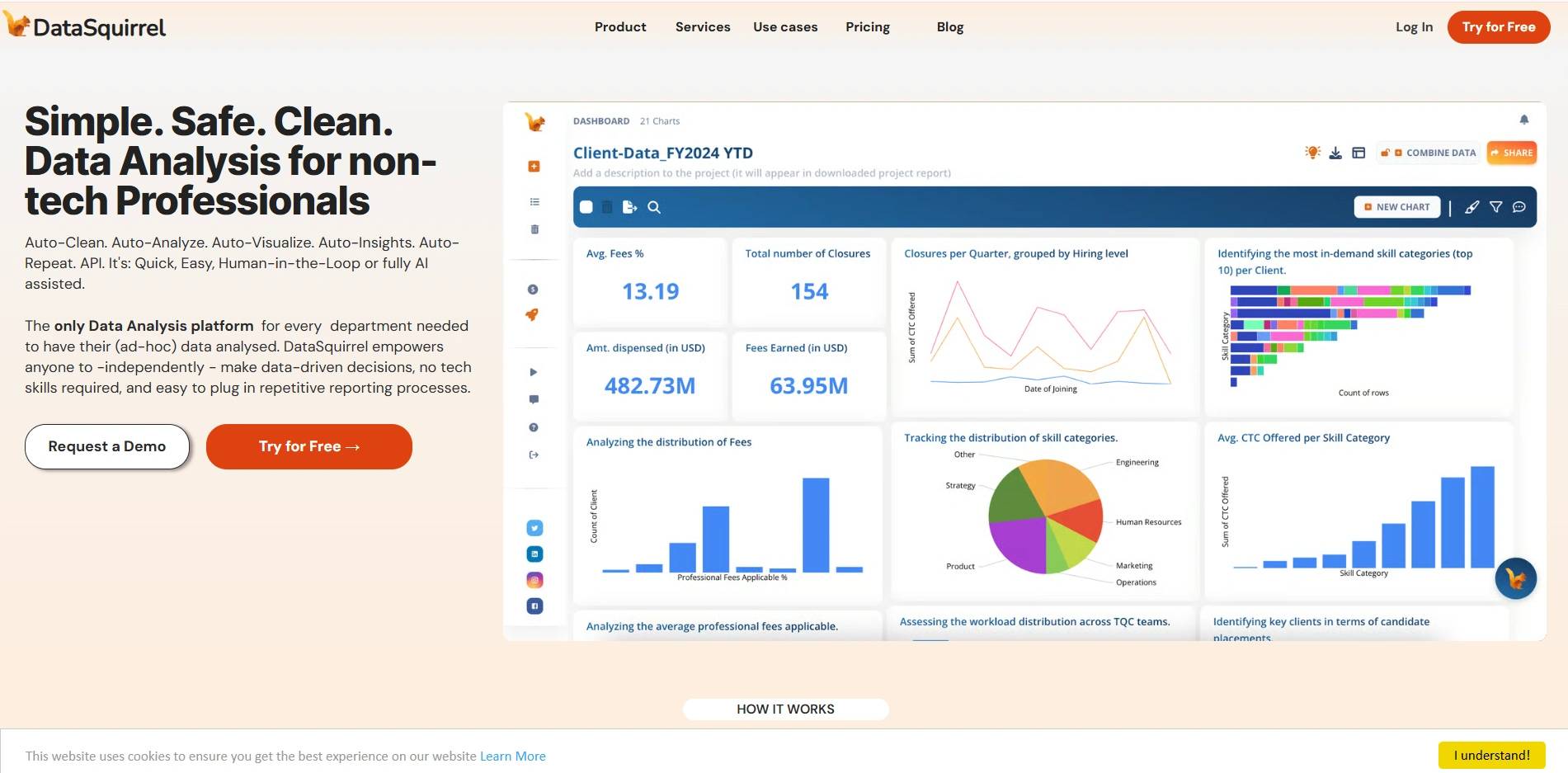
Task: Click the HOW IT WORKS label
Action: (x=785, y=709)
